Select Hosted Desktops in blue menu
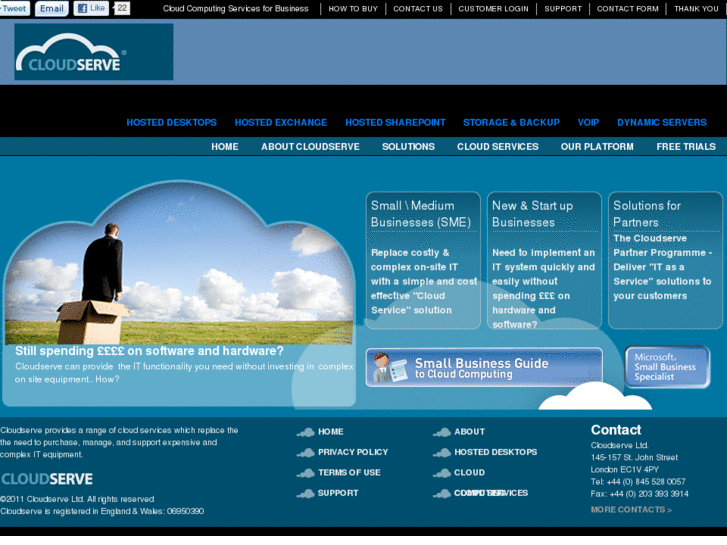727x545 pixels. pyautogui.click(x=172, y=122)
